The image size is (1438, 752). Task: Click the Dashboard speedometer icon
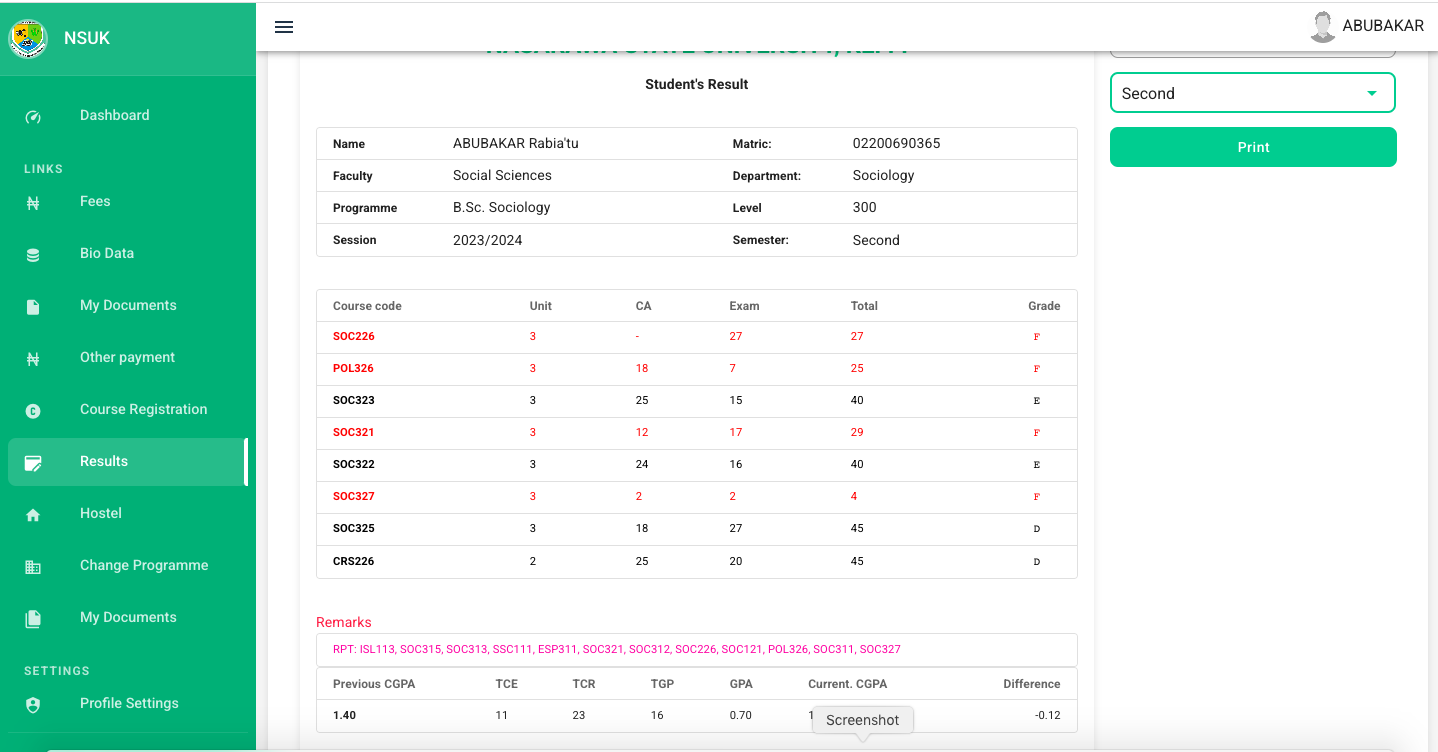tap(33, 116)
